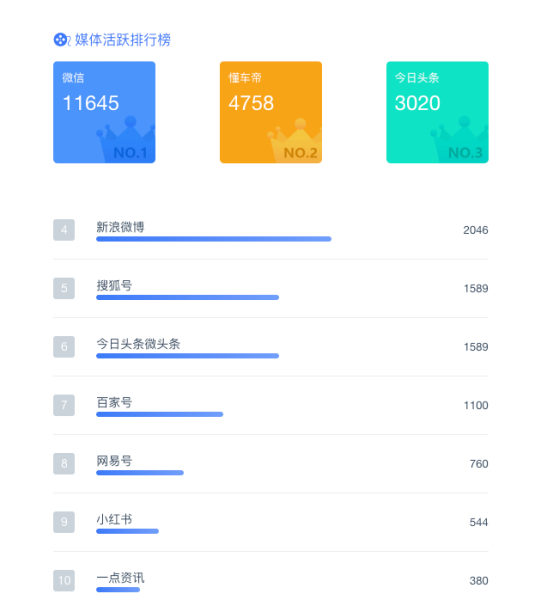Click the film reel icon beside 媒体活跃排行榜
554x606 pixels.
[61, 39]
